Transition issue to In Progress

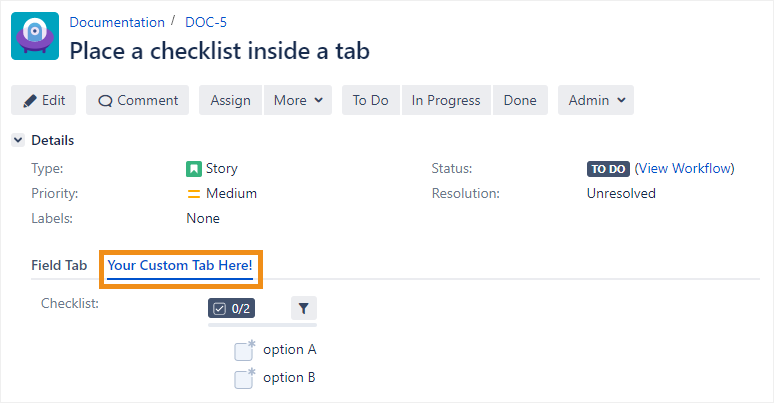[x=446, y=100]
